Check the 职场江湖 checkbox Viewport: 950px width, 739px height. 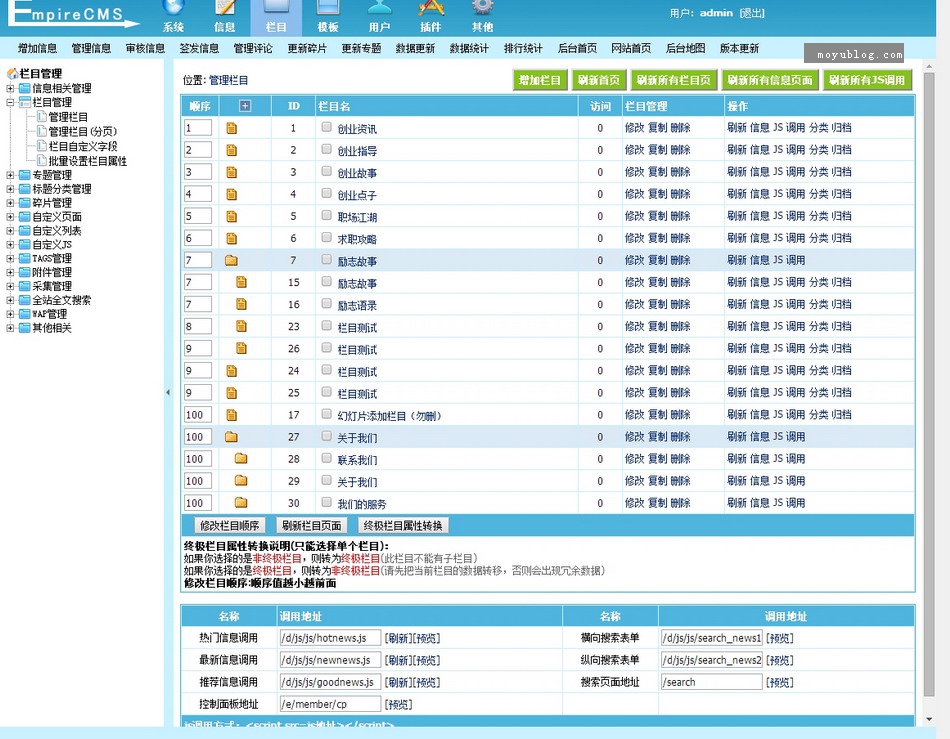tap(327, 215)
